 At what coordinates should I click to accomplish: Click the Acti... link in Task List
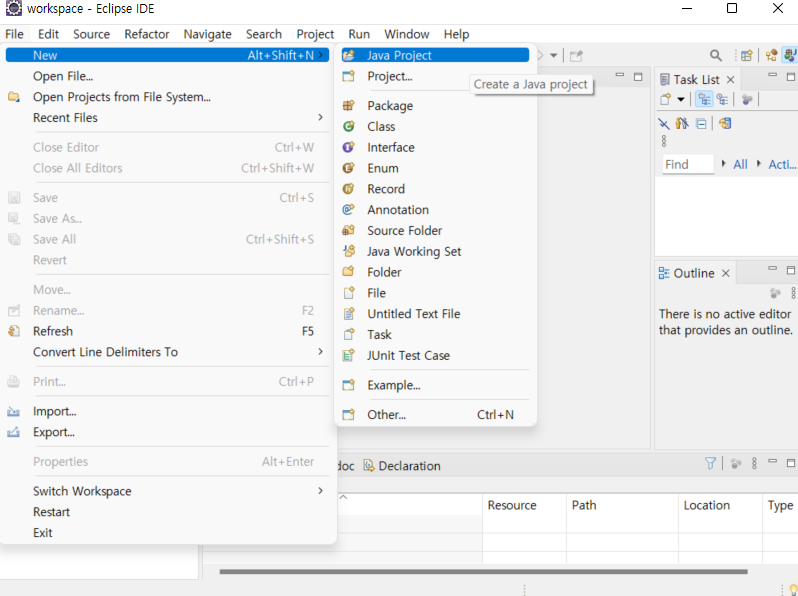click(782, 164)
